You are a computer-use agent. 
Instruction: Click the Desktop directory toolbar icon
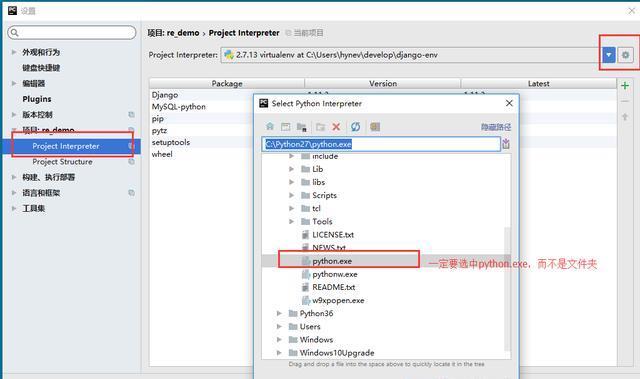[x=286, y=126]
